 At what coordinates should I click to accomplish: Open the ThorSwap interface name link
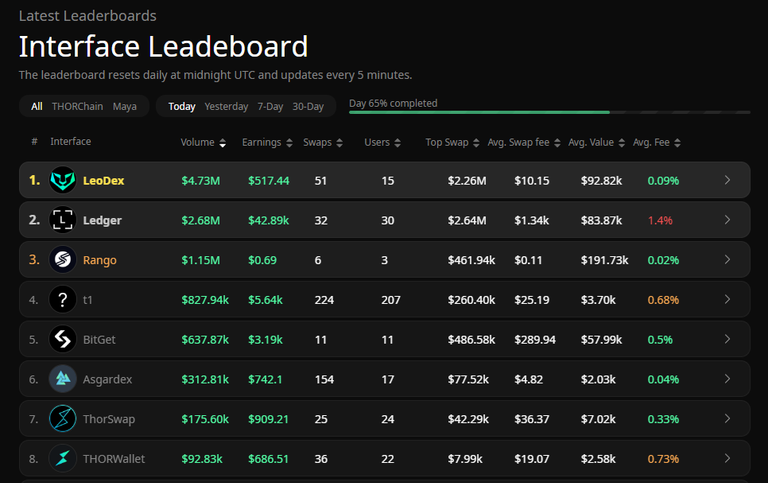(109, 419)
